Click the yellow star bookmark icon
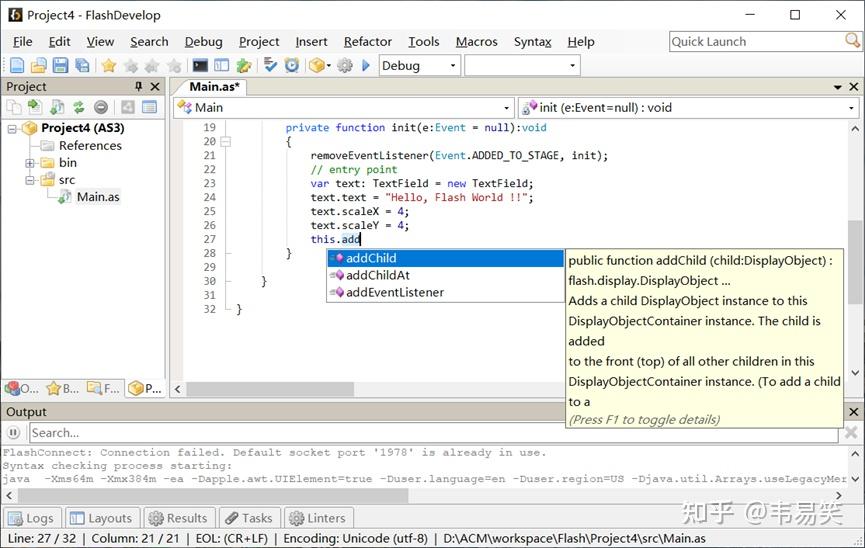Viewport: 865px width, 548px height. click(x=108, y=66)
